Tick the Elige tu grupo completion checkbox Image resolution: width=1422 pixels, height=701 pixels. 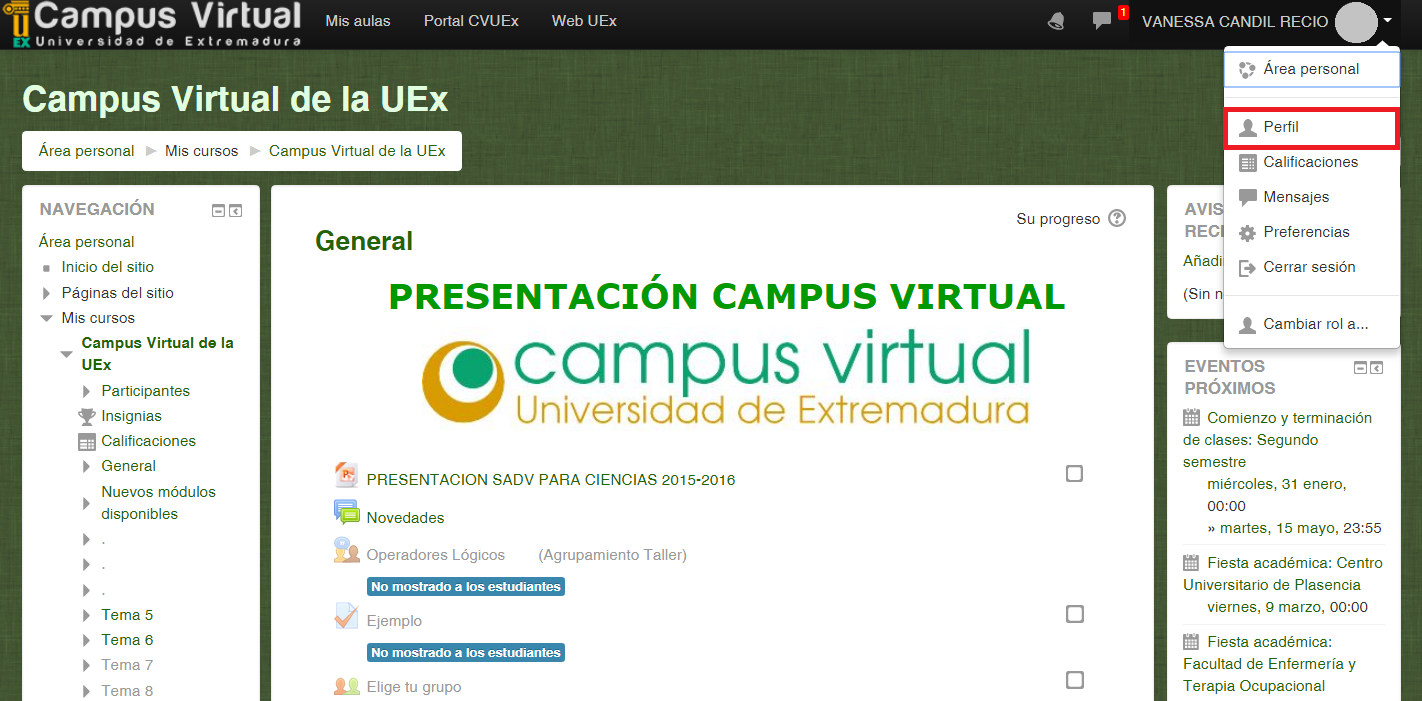coord(1074,680)
